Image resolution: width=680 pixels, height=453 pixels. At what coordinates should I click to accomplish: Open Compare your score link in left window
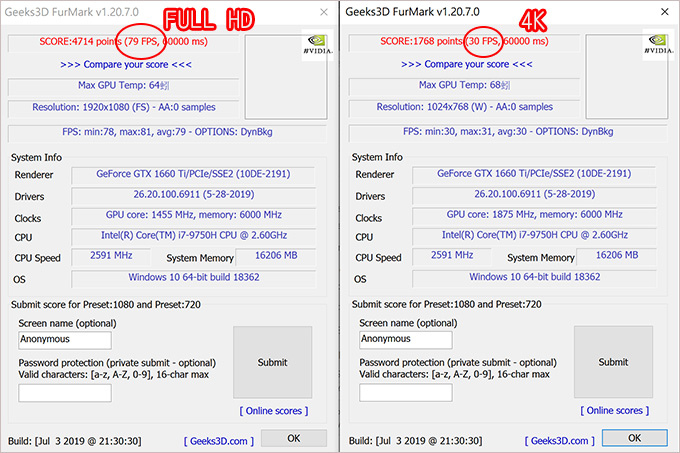[126, 65]
